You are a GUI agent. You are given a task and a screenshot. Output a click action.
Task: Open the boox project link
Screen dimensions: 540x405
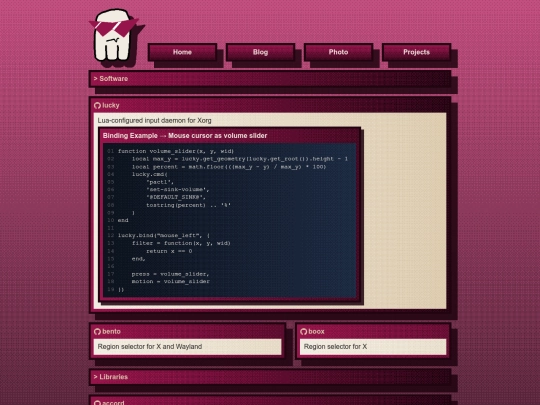(316, 331)
